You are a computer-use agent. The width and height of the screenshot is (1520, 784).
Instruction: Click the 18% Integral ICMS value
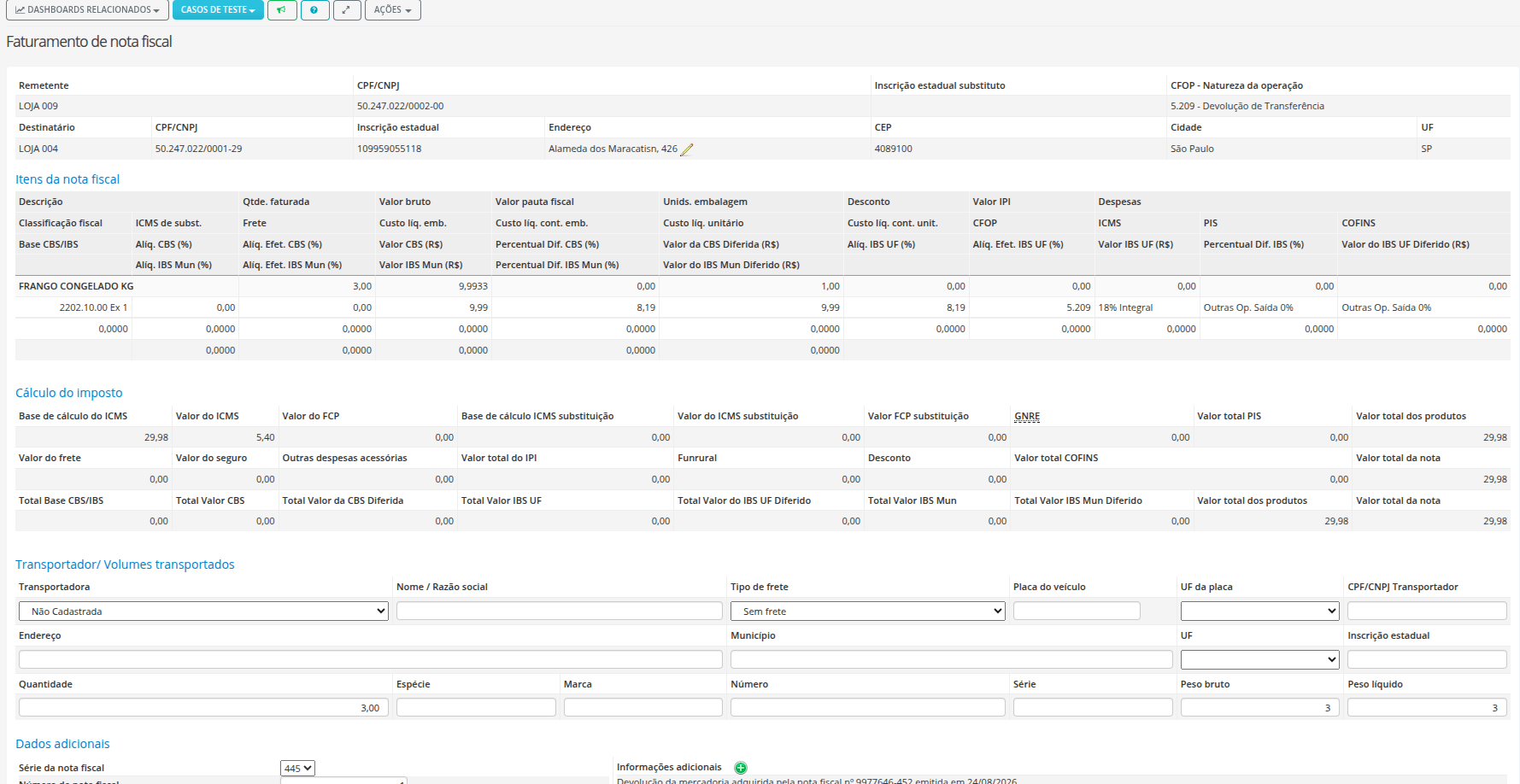pos(1125,308)
